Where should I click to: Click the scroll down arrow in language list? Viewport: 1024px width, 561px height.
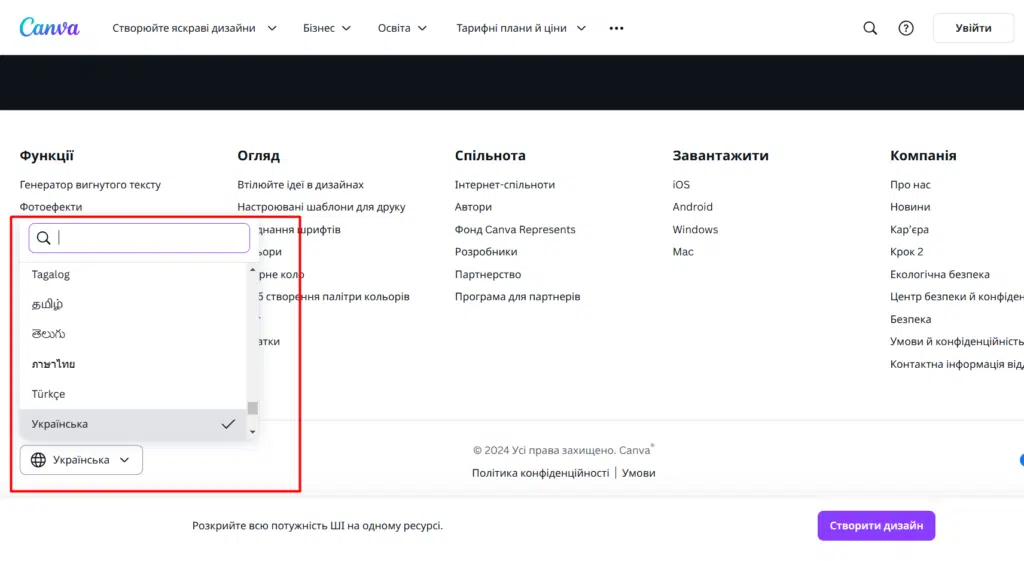pos(253,431)
